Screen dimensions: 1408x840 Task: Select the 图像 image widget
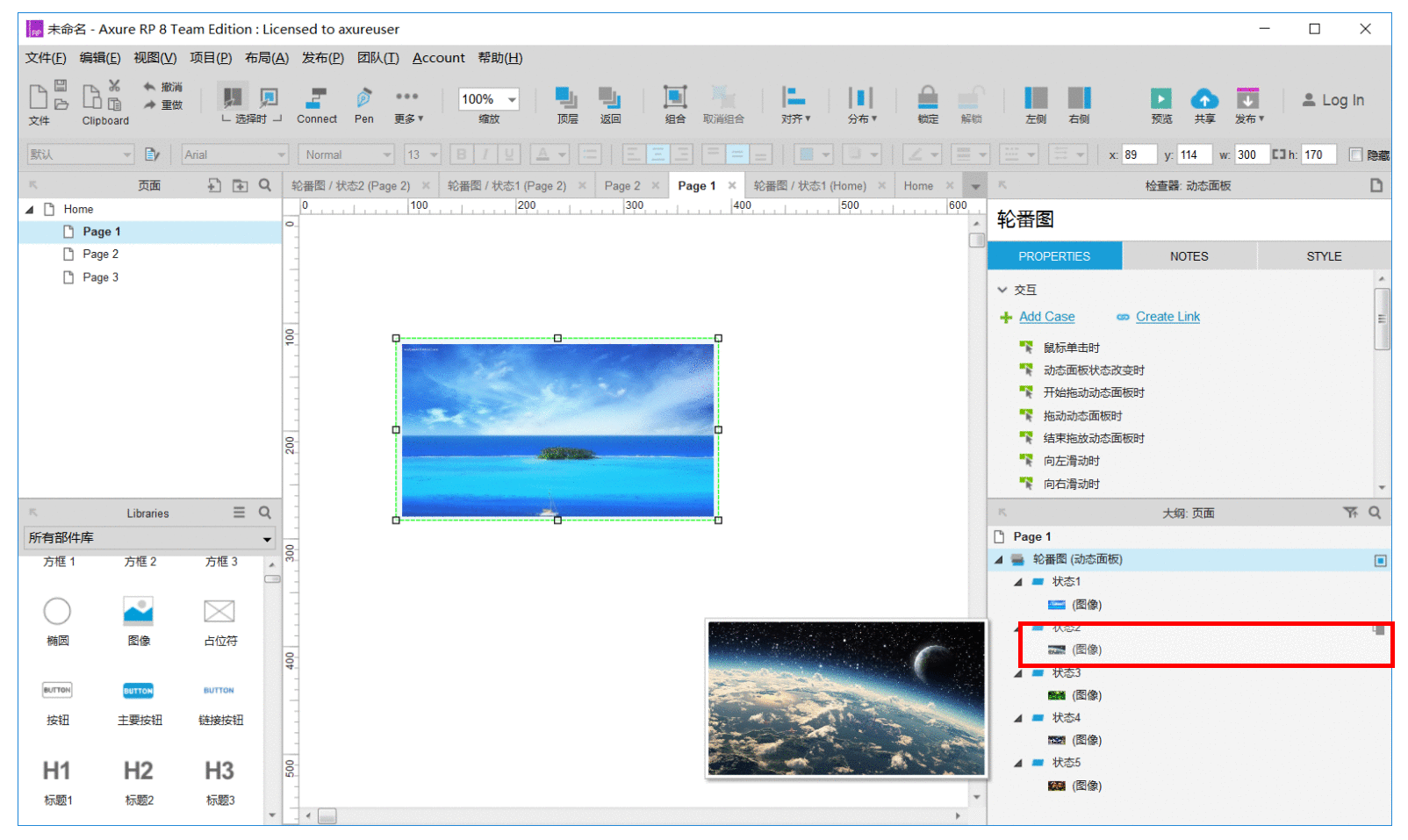click(139, 621)
